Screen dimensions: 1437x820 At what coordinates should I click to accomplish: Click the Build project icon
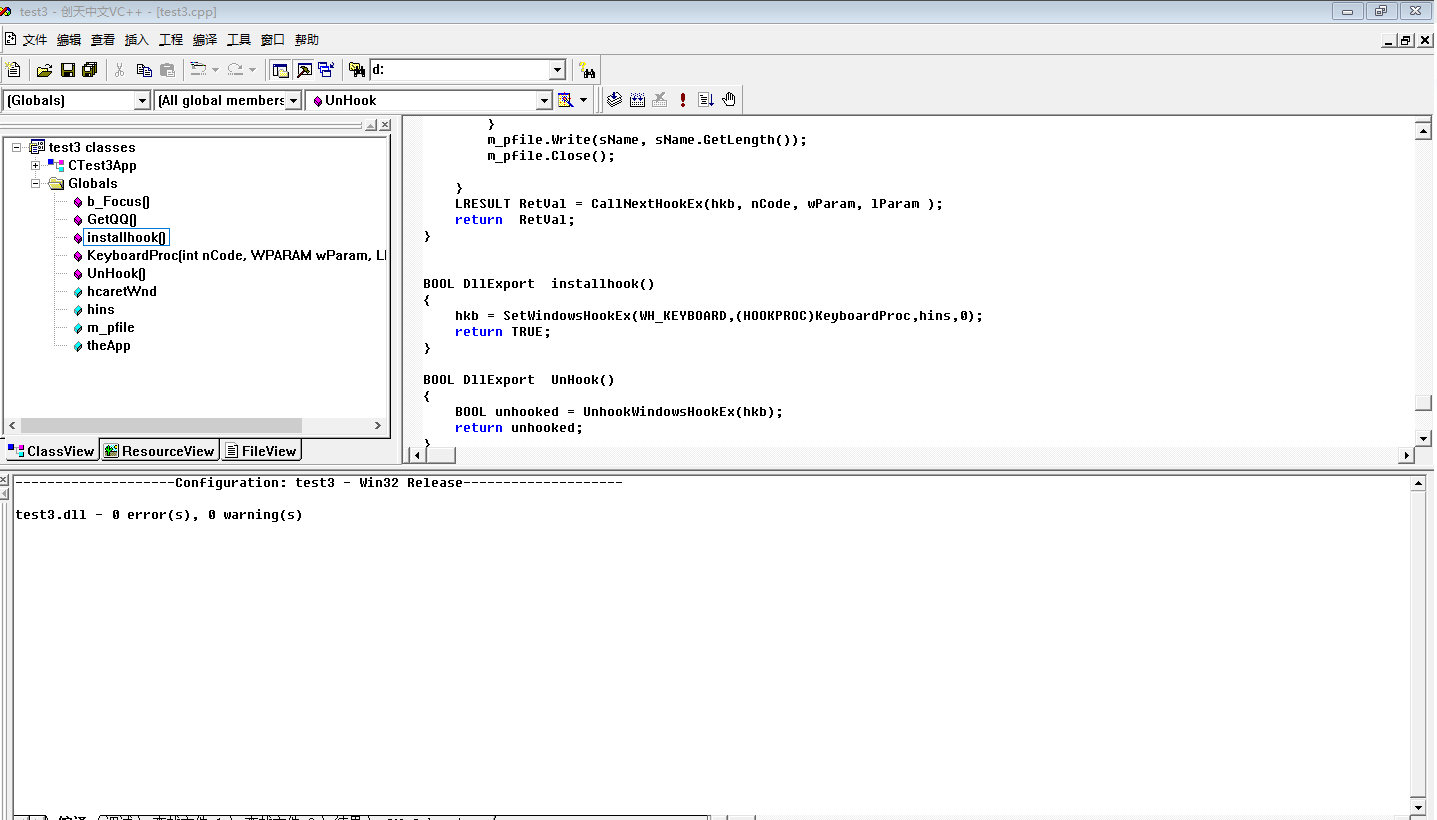[x=637, y=100]
